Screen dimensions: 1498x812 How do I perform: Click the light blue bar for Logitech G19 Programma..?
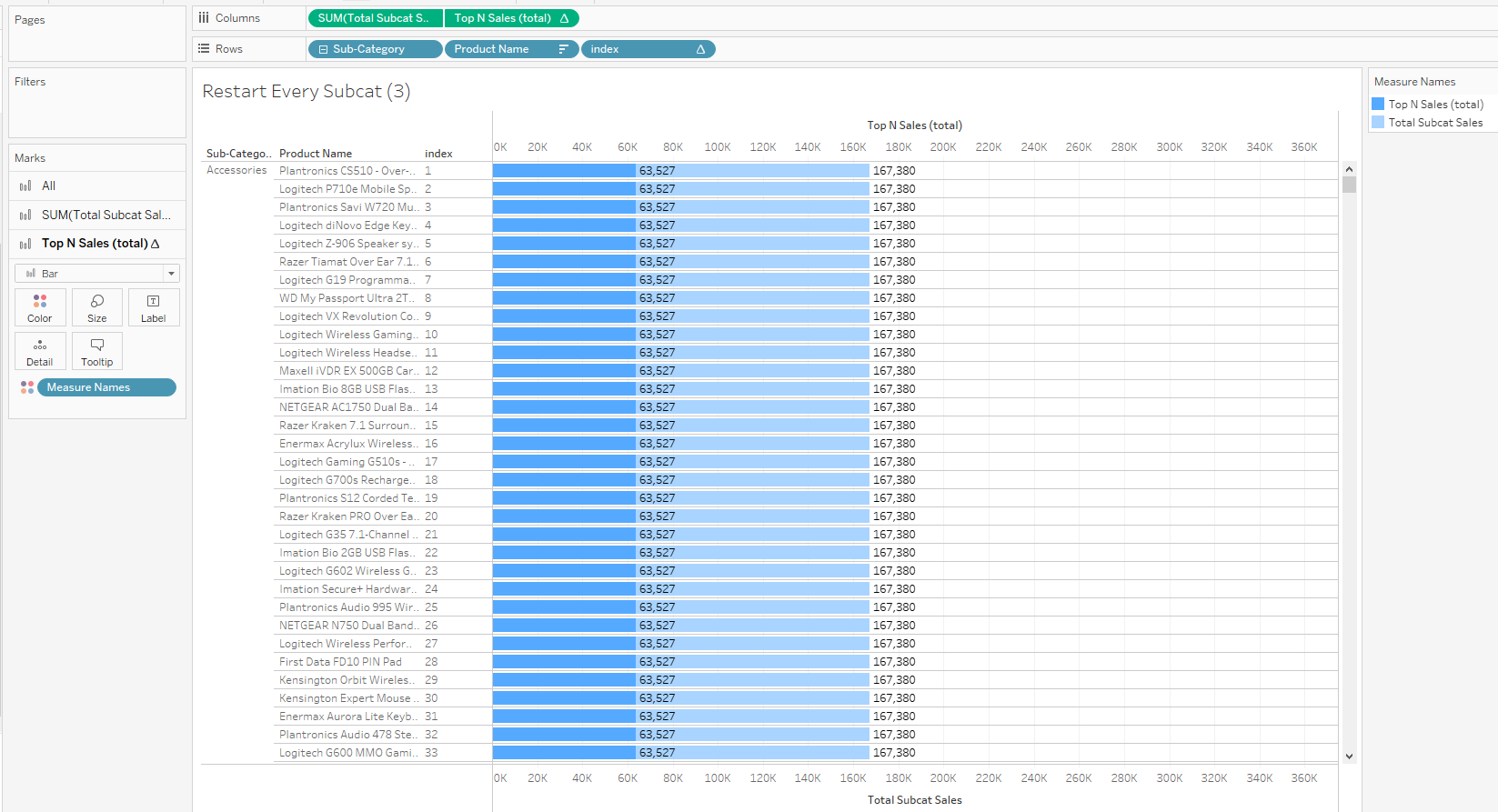pos(752,280)
